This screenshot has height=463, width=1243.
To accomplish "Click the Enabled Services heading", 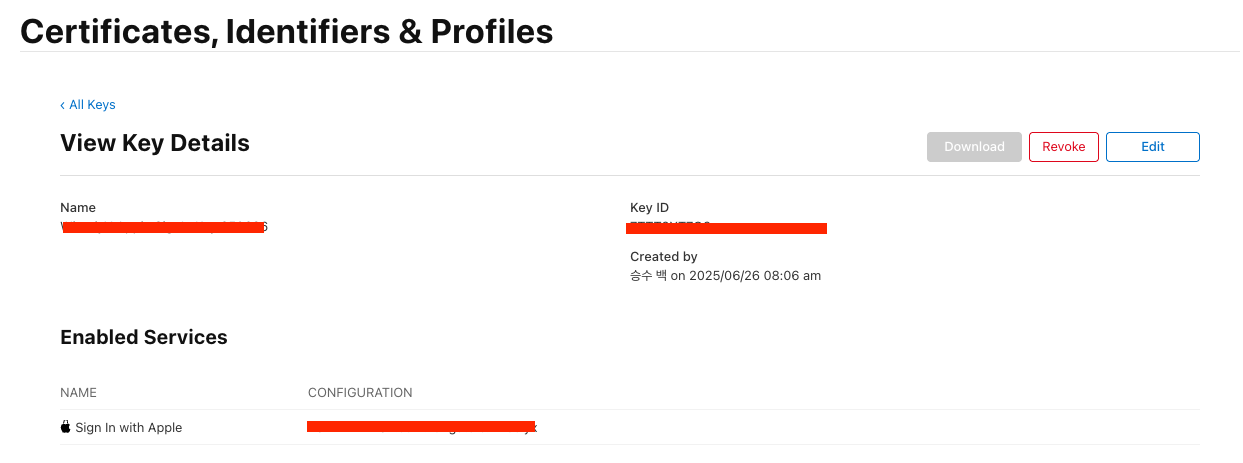I will (144, 338).
